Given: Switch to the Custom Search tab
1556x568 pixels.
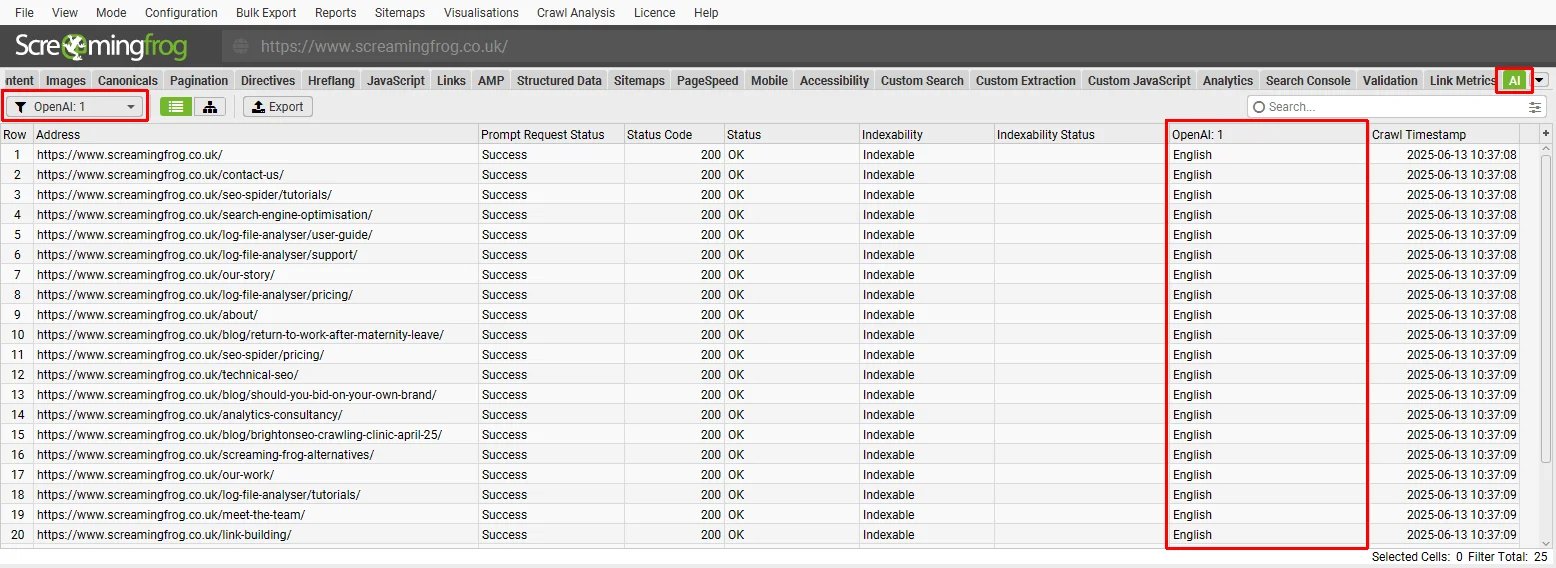Looking at the screenshot, I should pos(922,81).
